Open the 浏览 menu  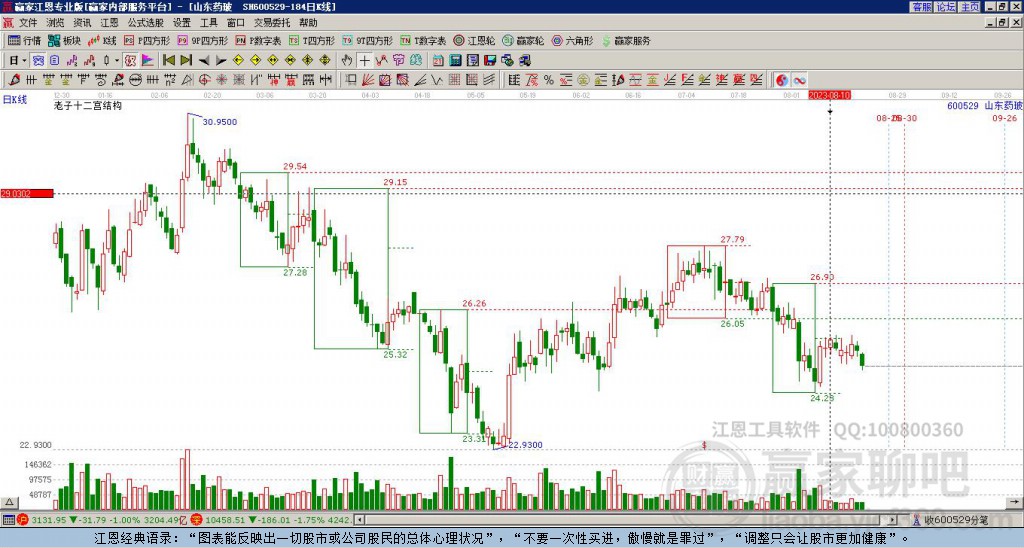pyautogui.click(x=56, y=23)
